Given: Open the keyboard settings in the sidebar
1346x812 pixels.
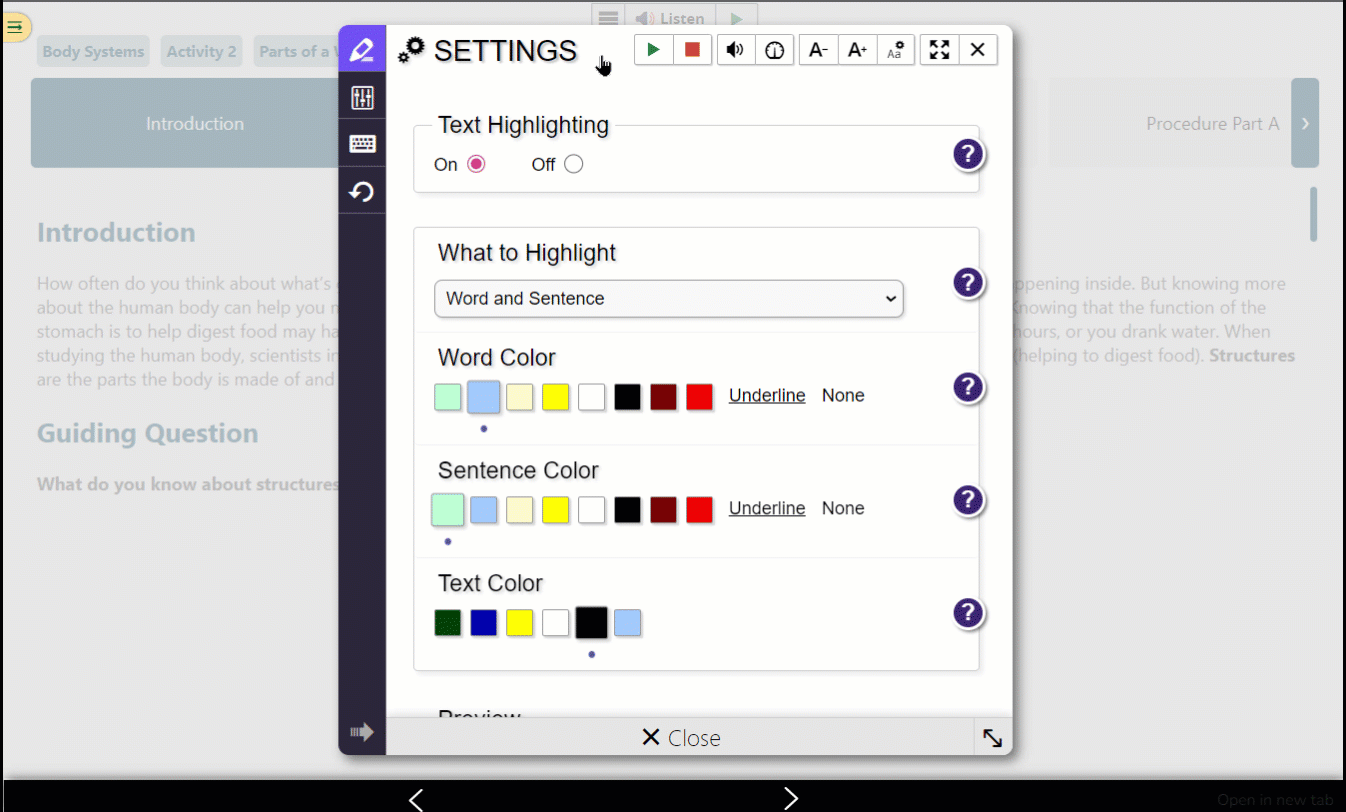Looking at the screenshot, I should coord(362,143).
